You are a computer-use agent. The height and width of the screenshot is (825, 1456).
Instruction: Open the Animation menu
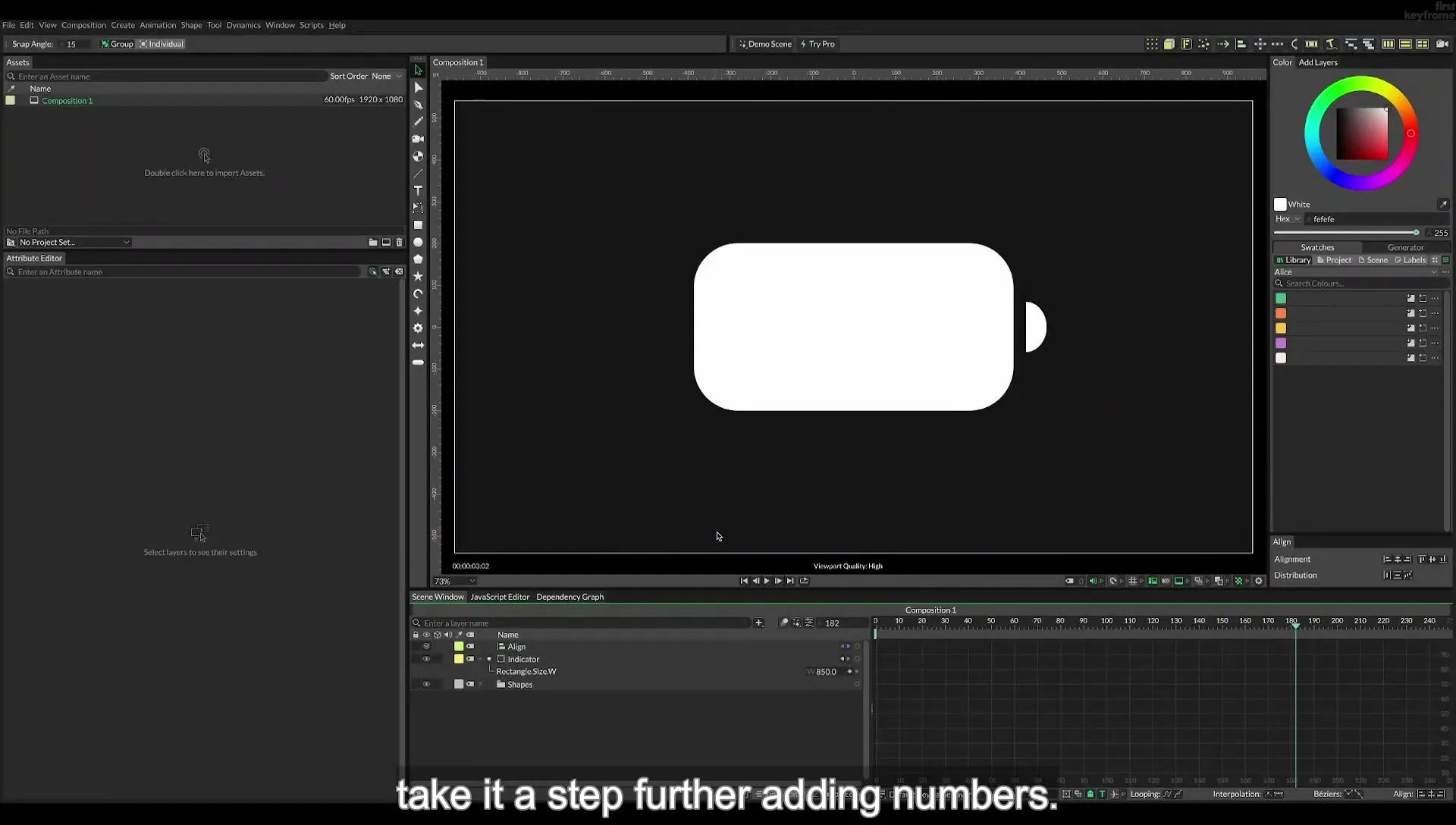pyautogui.click(x=158, y=25)
